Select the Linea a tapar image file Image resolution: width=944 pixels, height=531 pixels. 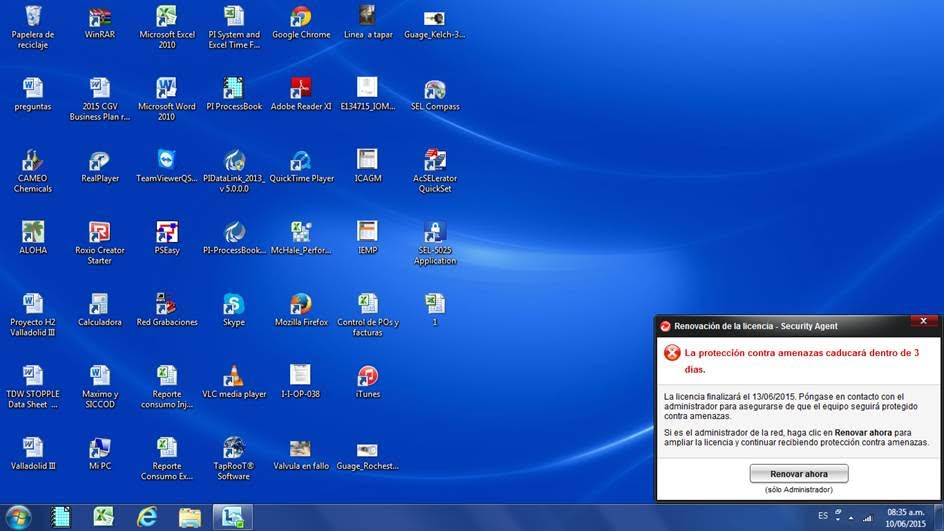coord(368,23)
